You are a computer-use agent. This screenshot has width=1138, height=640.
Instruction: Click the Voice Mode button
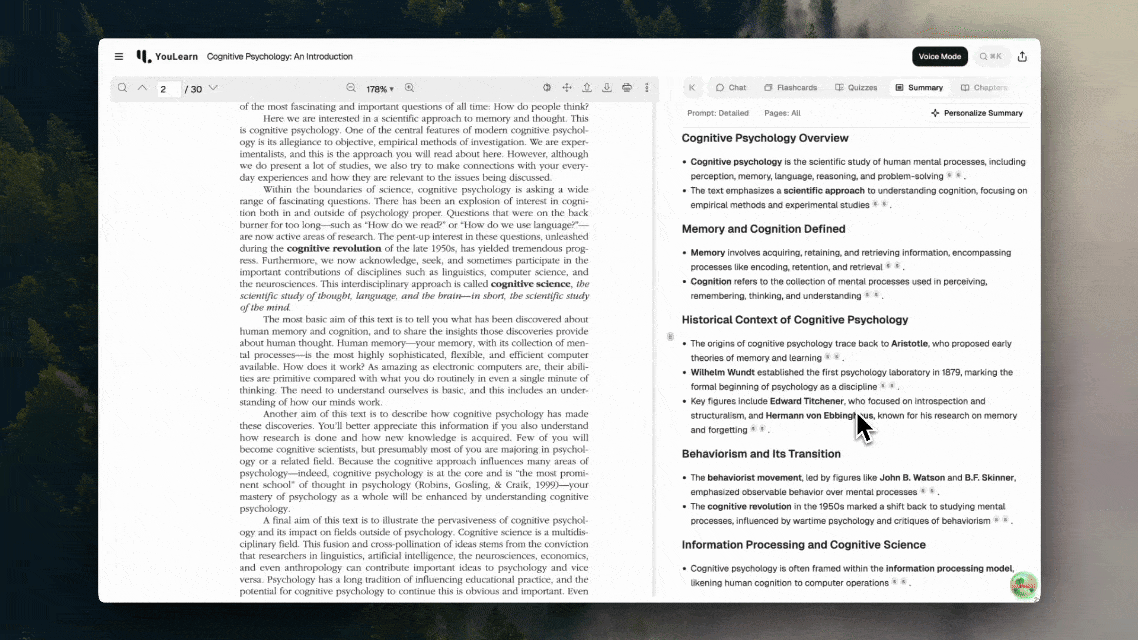coord(940,57)
